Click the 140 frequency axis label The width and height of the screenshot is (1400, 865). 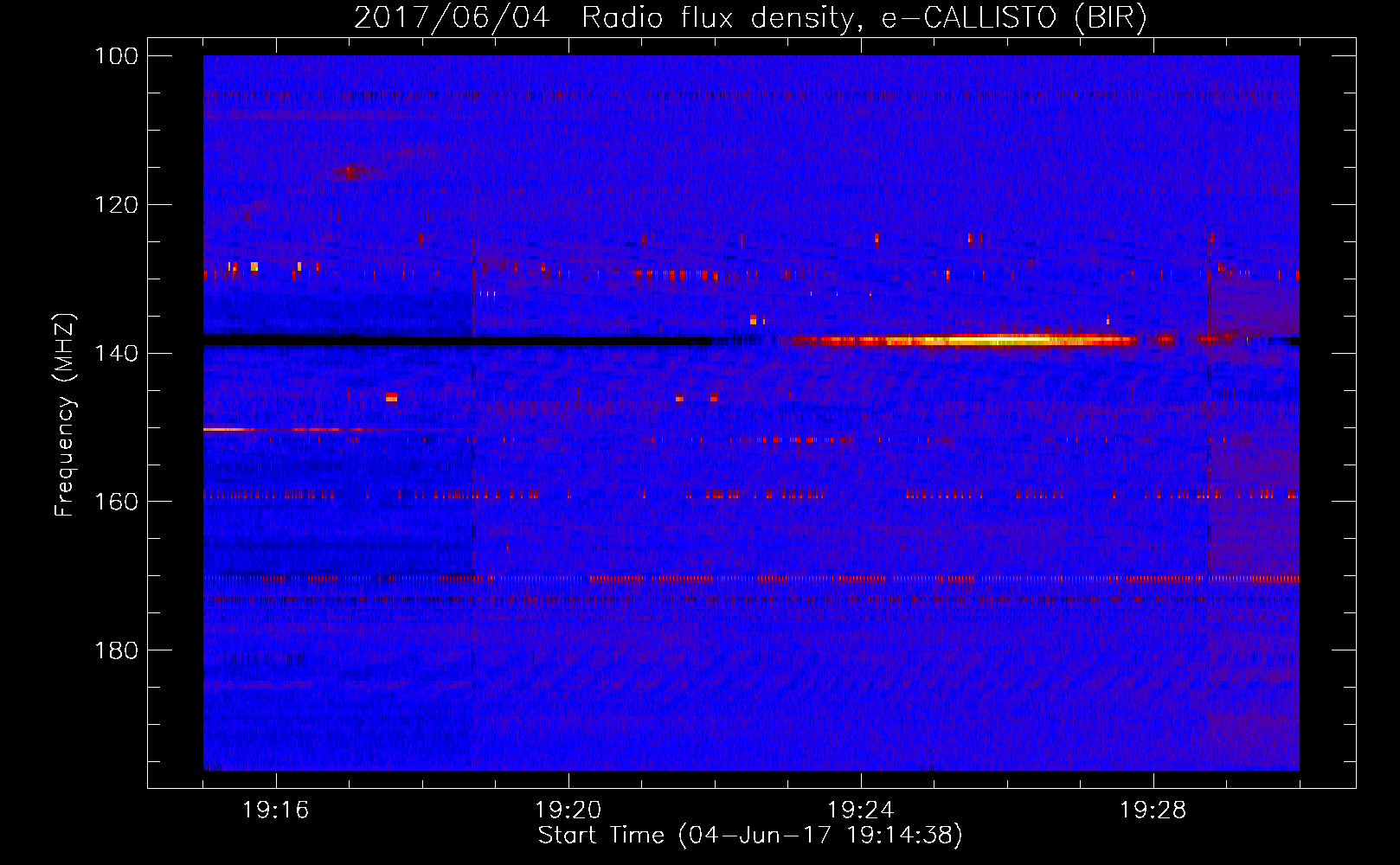[x=115, y=354]
